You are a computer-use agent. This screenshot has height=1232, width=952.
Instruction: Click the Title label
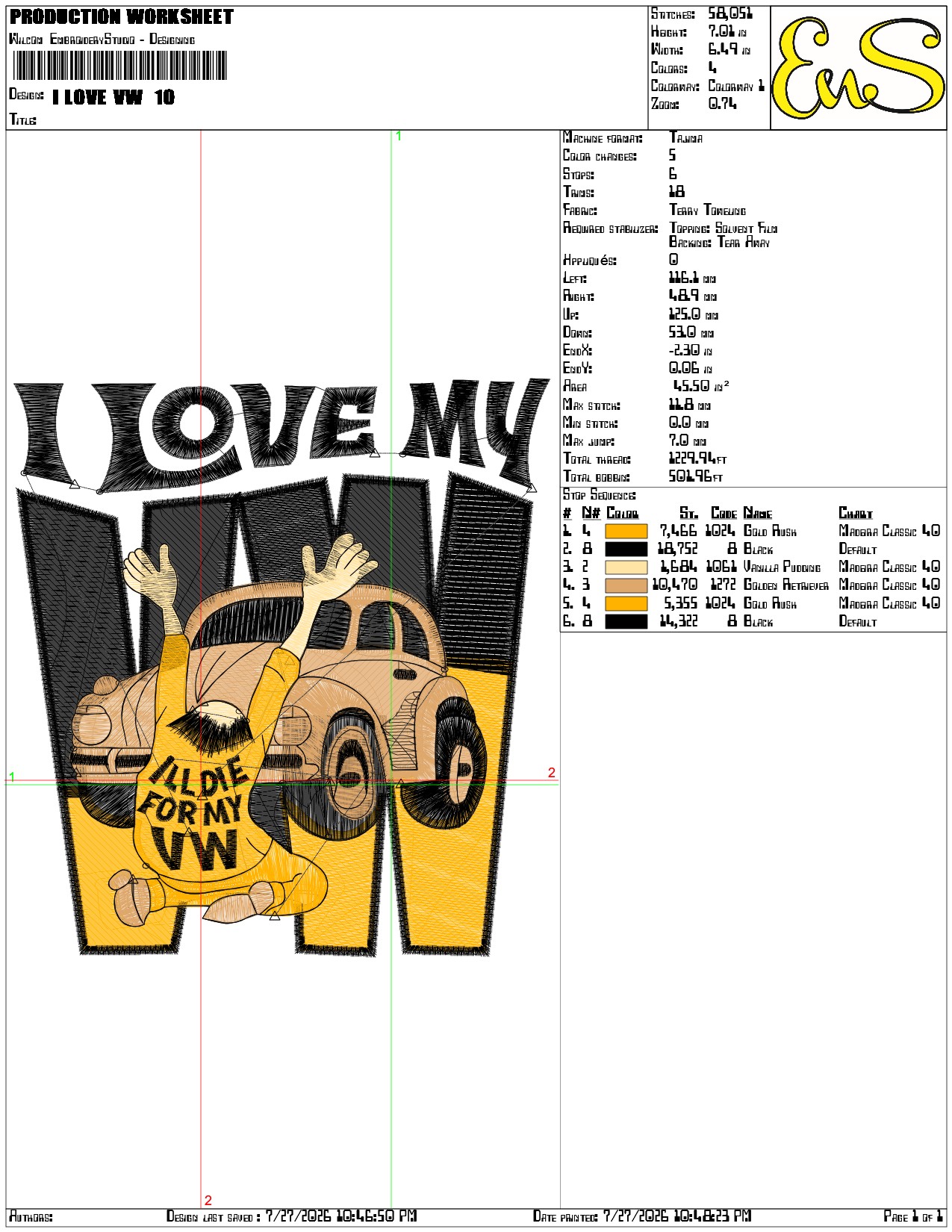point(22,119)
